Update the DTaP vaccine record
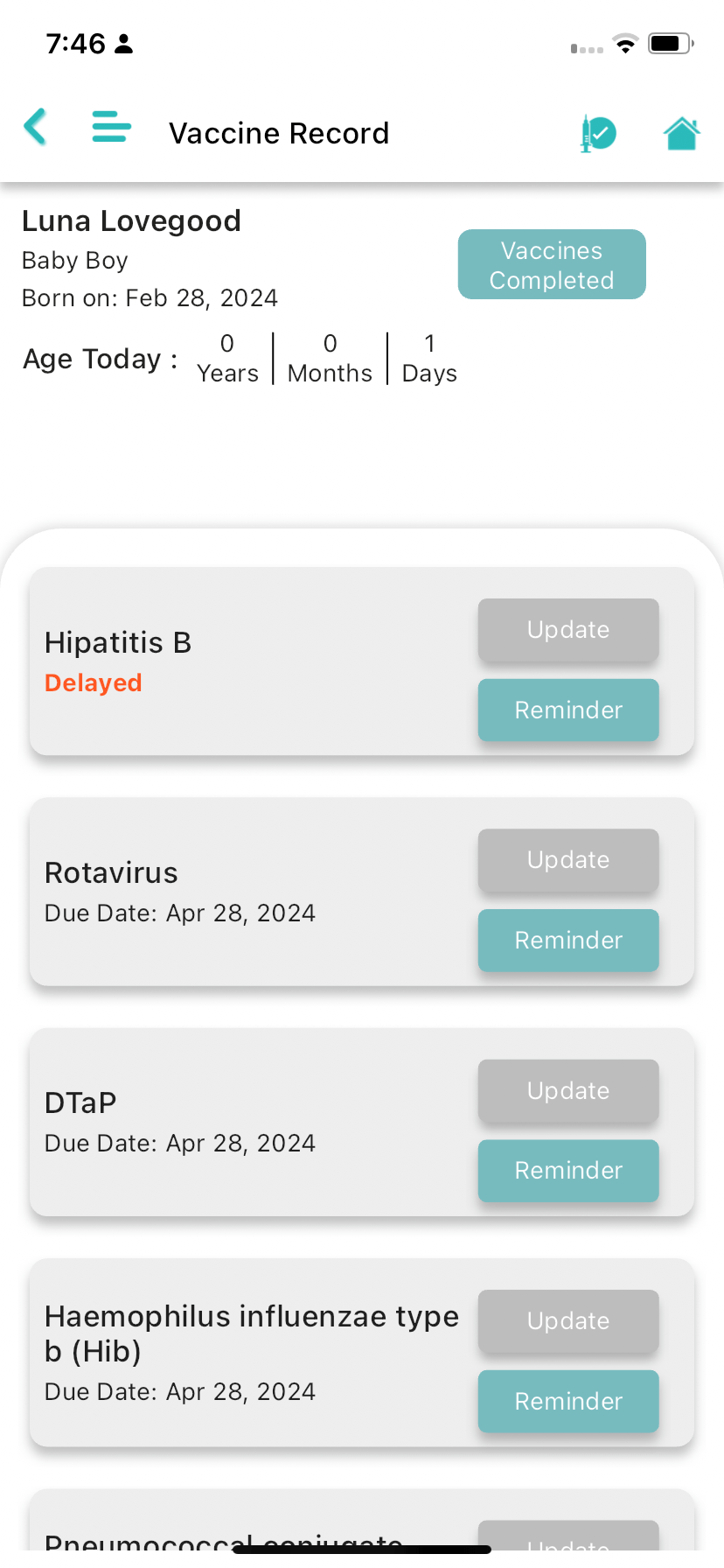Screen dimensions: 724x1568 pos(568,1091)
